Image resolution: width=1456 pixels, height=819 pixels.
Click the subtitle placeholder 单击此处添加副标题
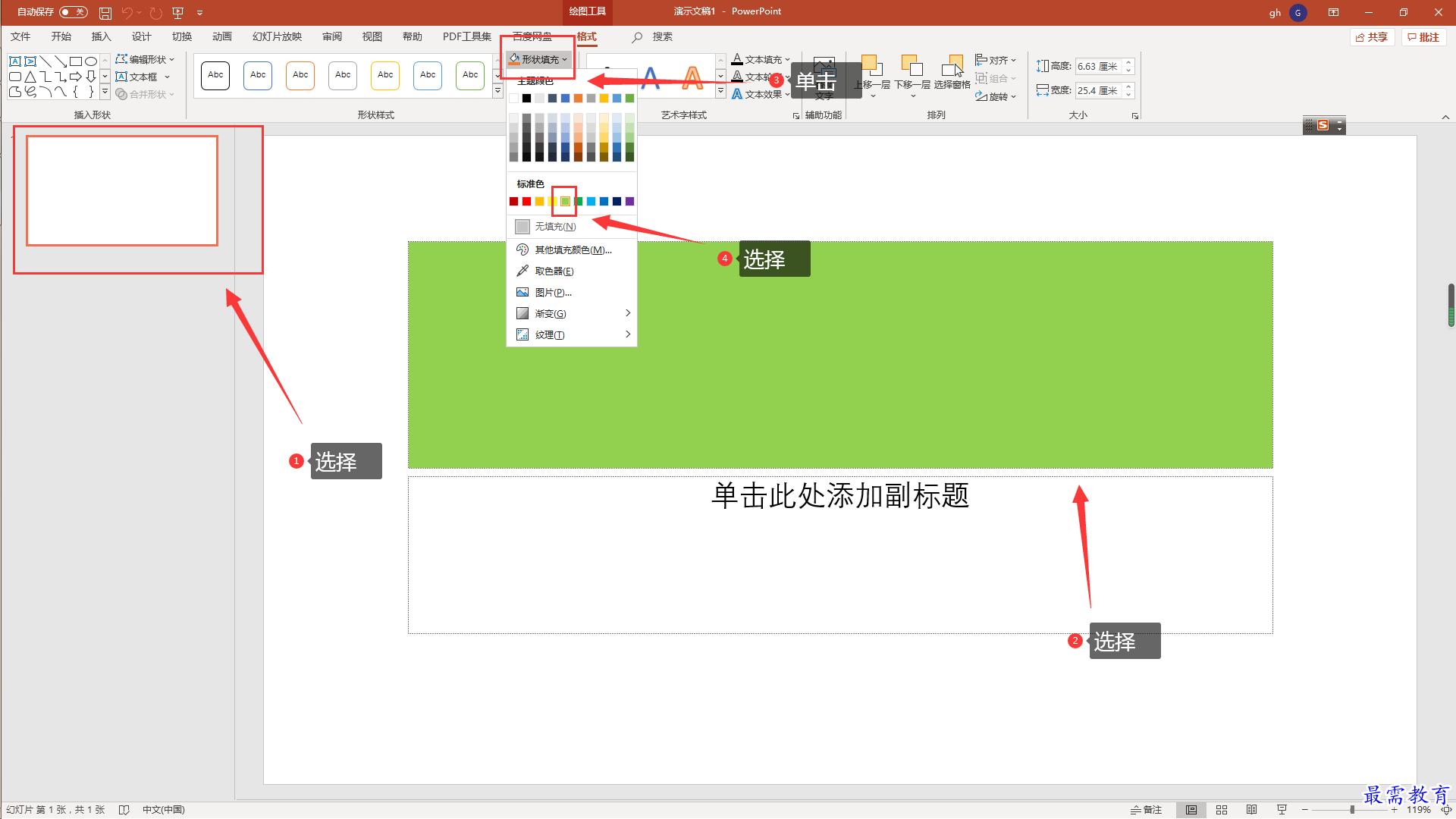[x=840, y=495]
